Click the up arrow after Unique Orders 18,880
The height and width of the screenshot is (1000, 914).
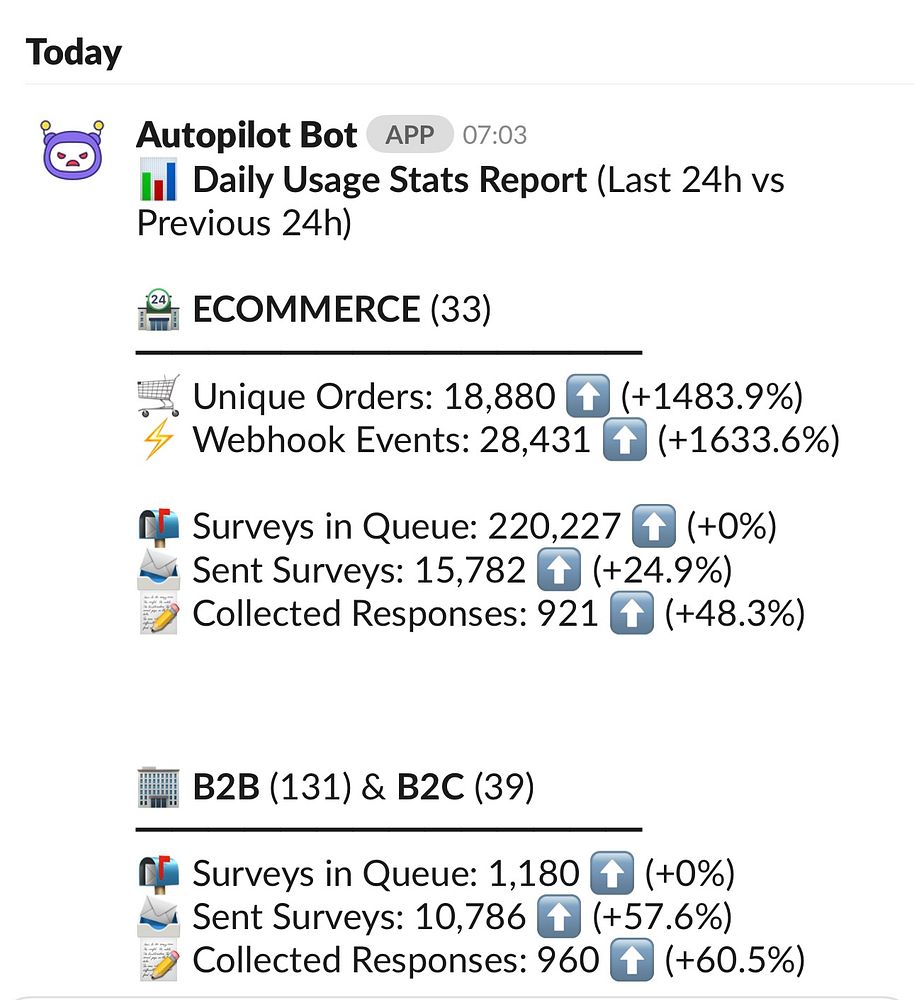[587, 396]
